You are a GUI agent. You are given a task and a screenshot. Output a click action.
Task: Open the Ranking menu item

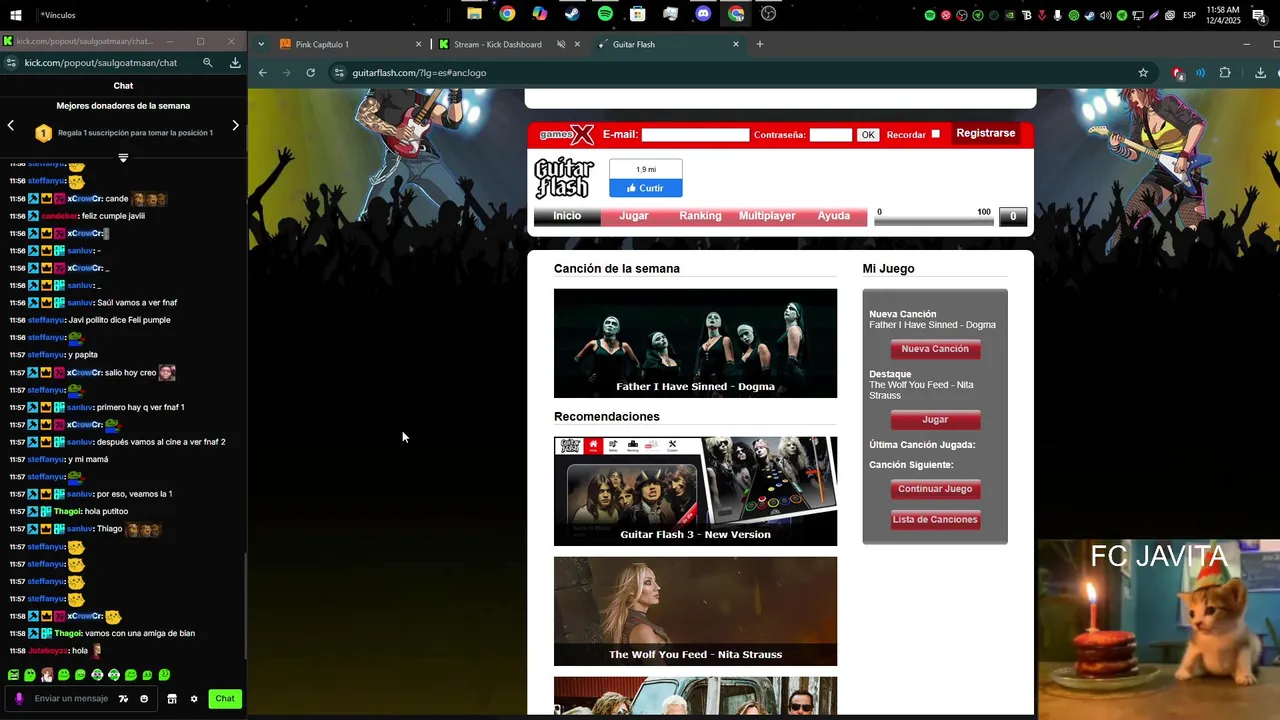pyautogui.click(x=700, y=216)
